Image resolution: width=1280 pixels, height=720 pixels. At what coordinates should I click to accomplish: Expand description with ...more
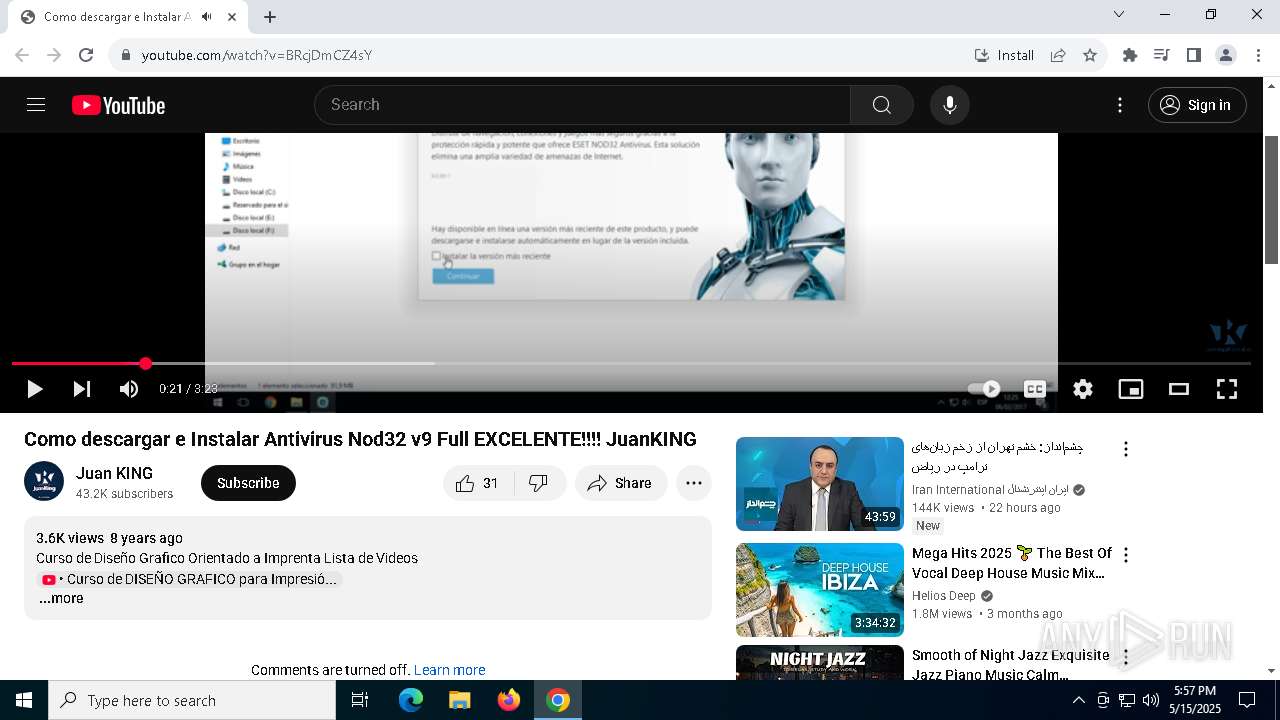[x=61, y=598]
